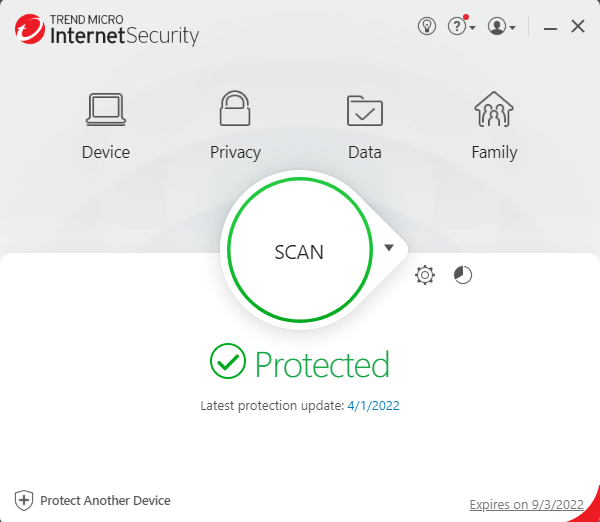Screen dimensions: 600x522
Task: Go to the Data folder section
Action: point(365,125)
